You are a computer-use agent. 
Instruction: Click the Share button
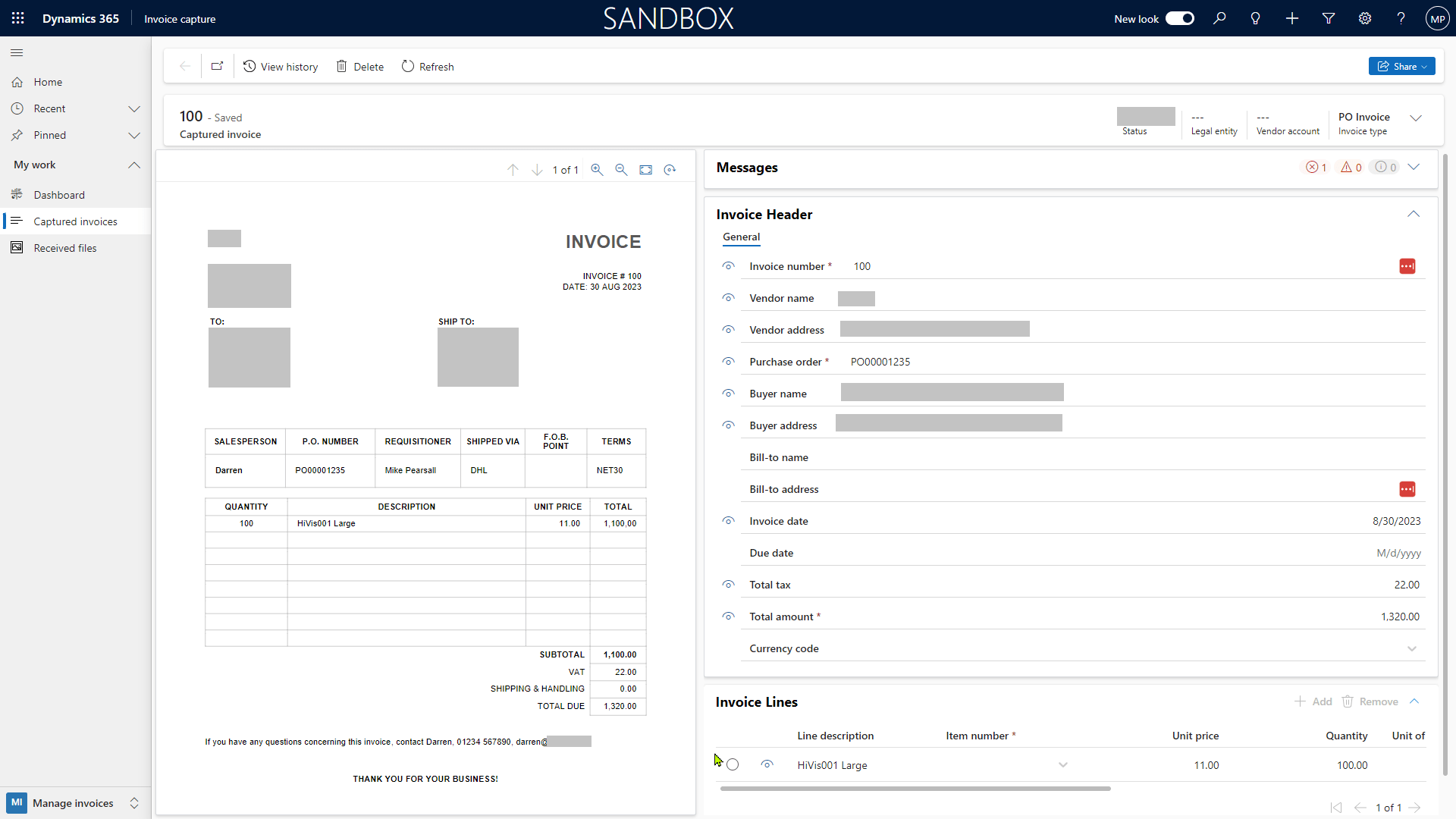pos(1401,66)
